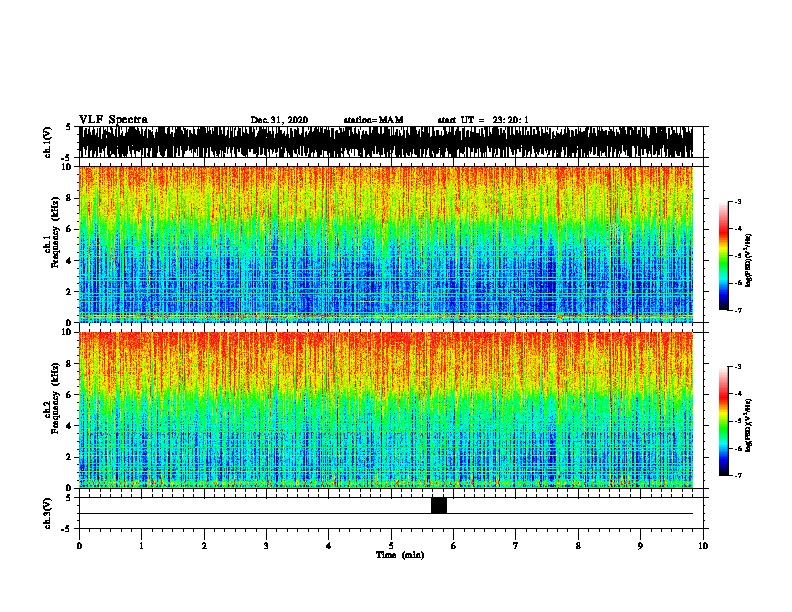Click the time axis tick label '3'
This screenshot has width=792, height=612.
point(266,546)
